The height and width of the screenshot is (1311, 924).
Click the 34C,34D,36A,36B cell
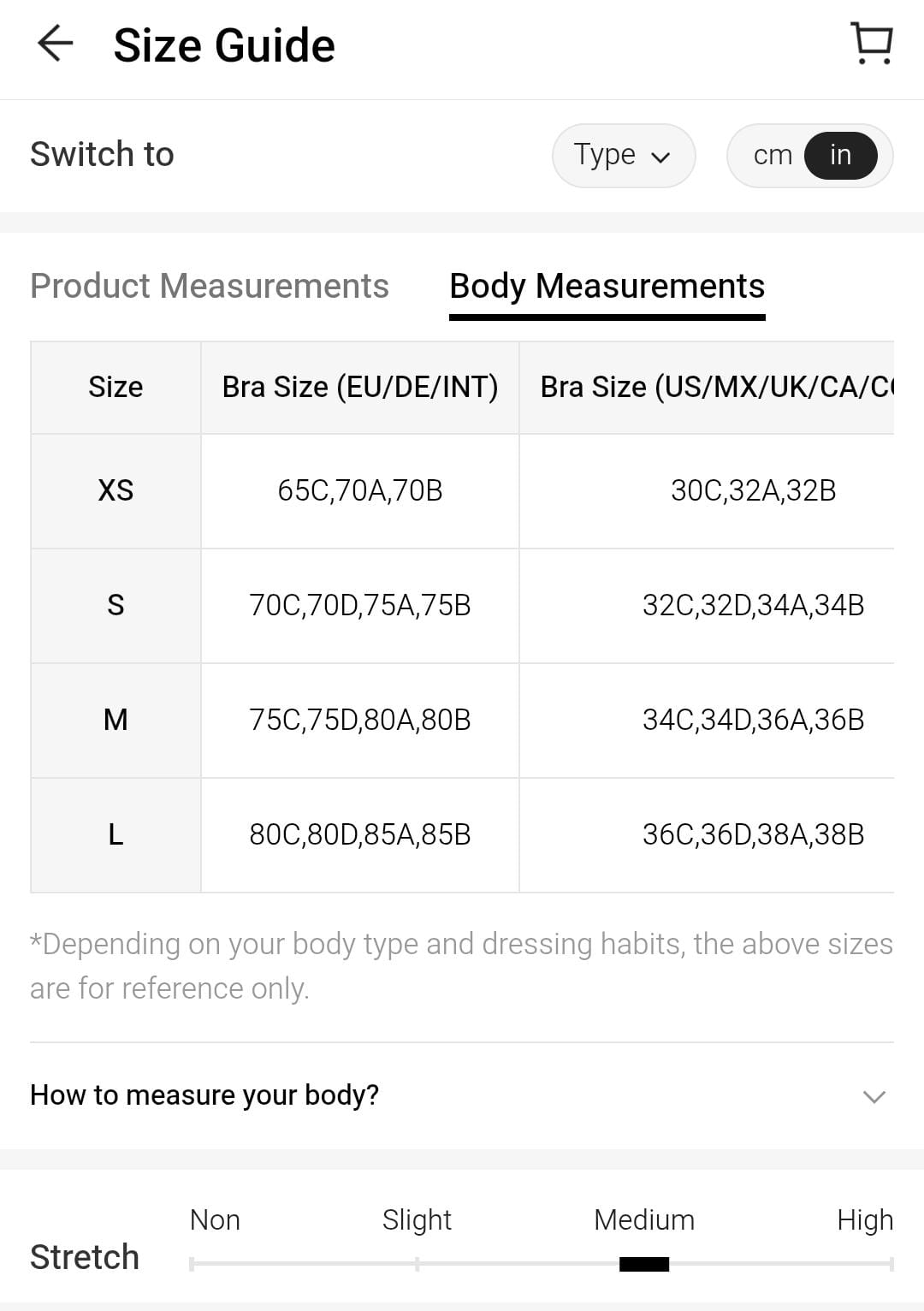coord(753,720)
